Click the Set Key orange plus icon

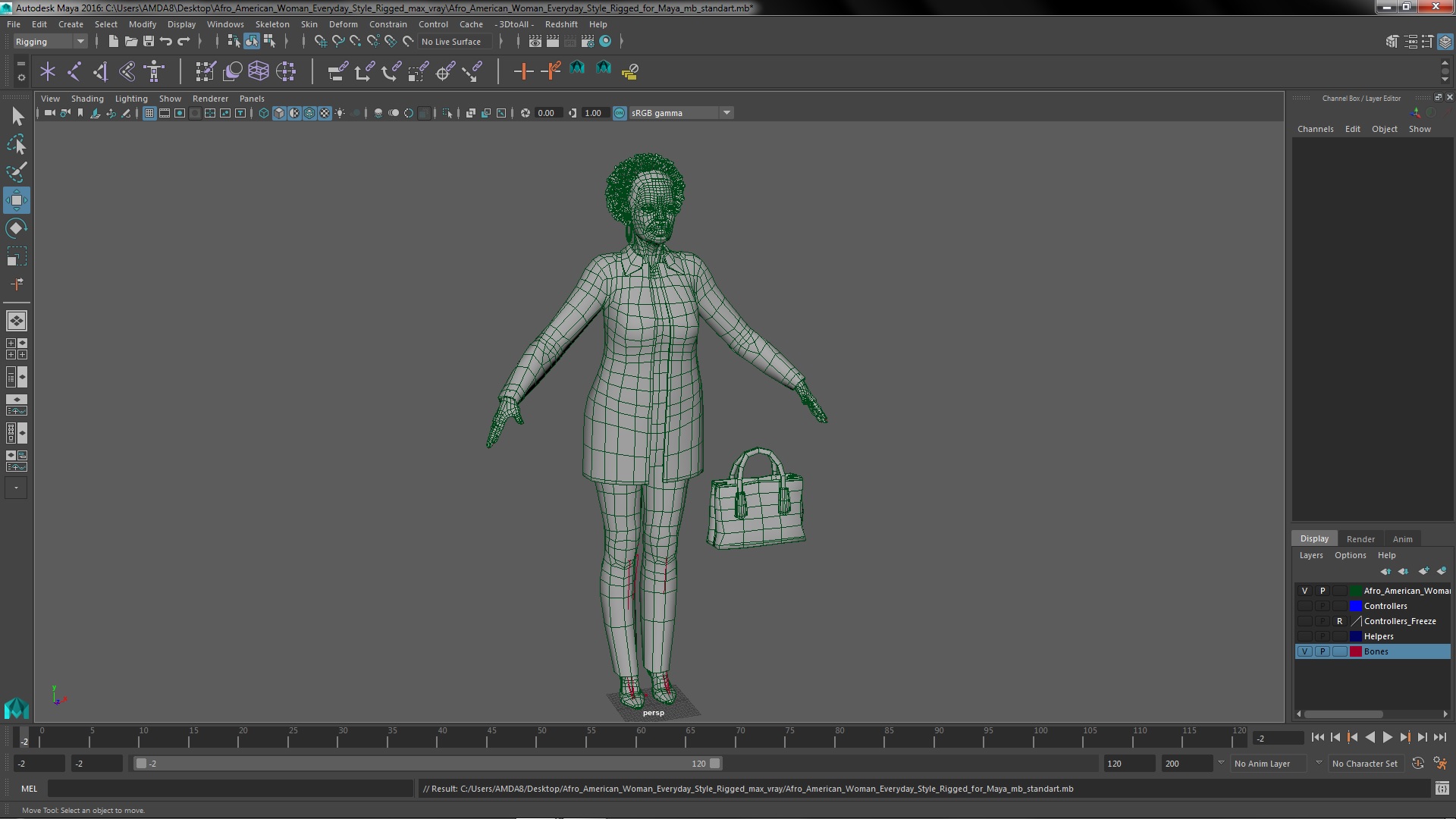pos(522,71)
